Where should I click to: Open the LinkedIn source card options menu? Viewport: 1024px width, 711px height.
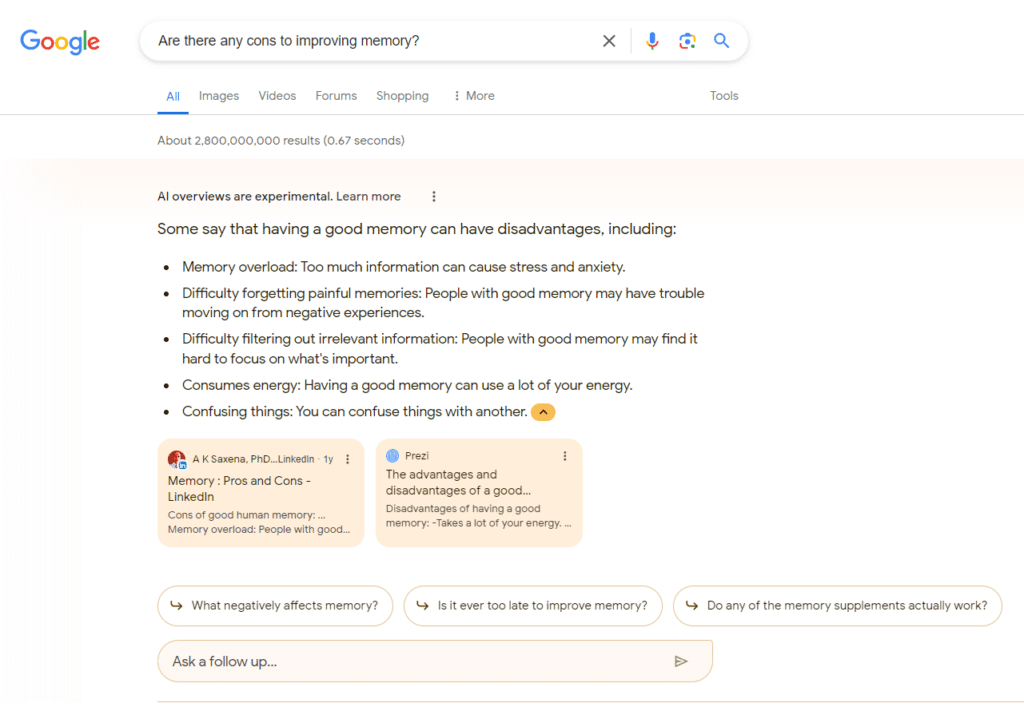click(348, 459)
